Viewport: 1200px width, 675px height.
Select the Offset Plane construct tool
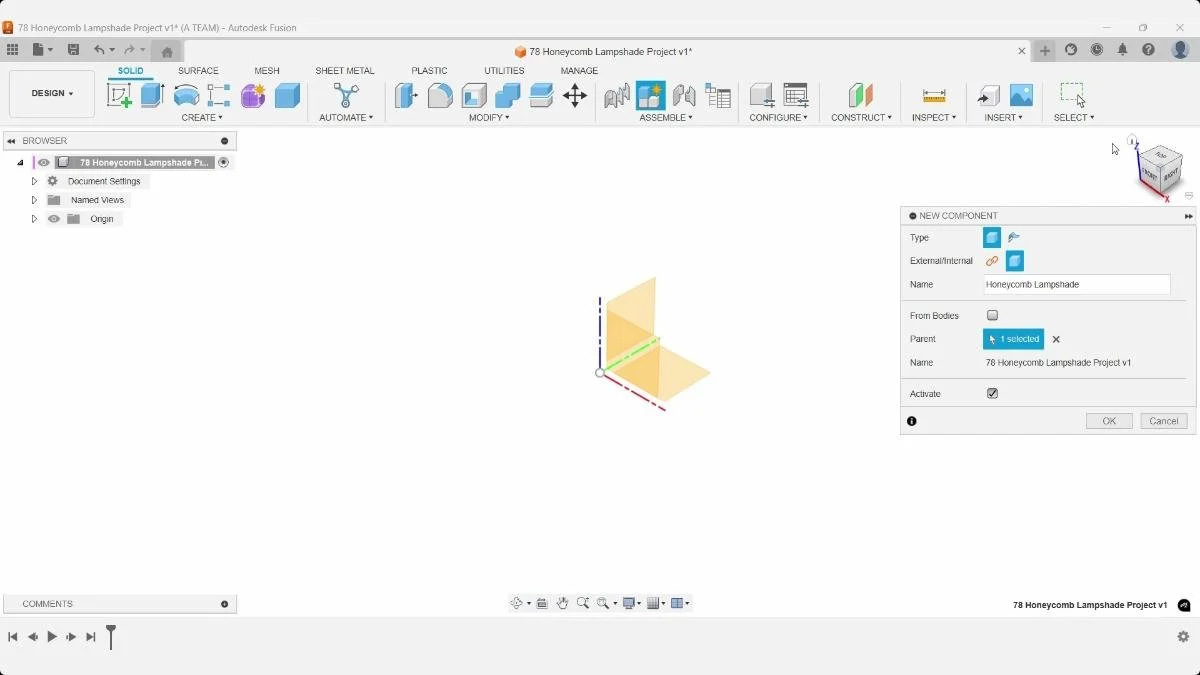click(860, 95)
